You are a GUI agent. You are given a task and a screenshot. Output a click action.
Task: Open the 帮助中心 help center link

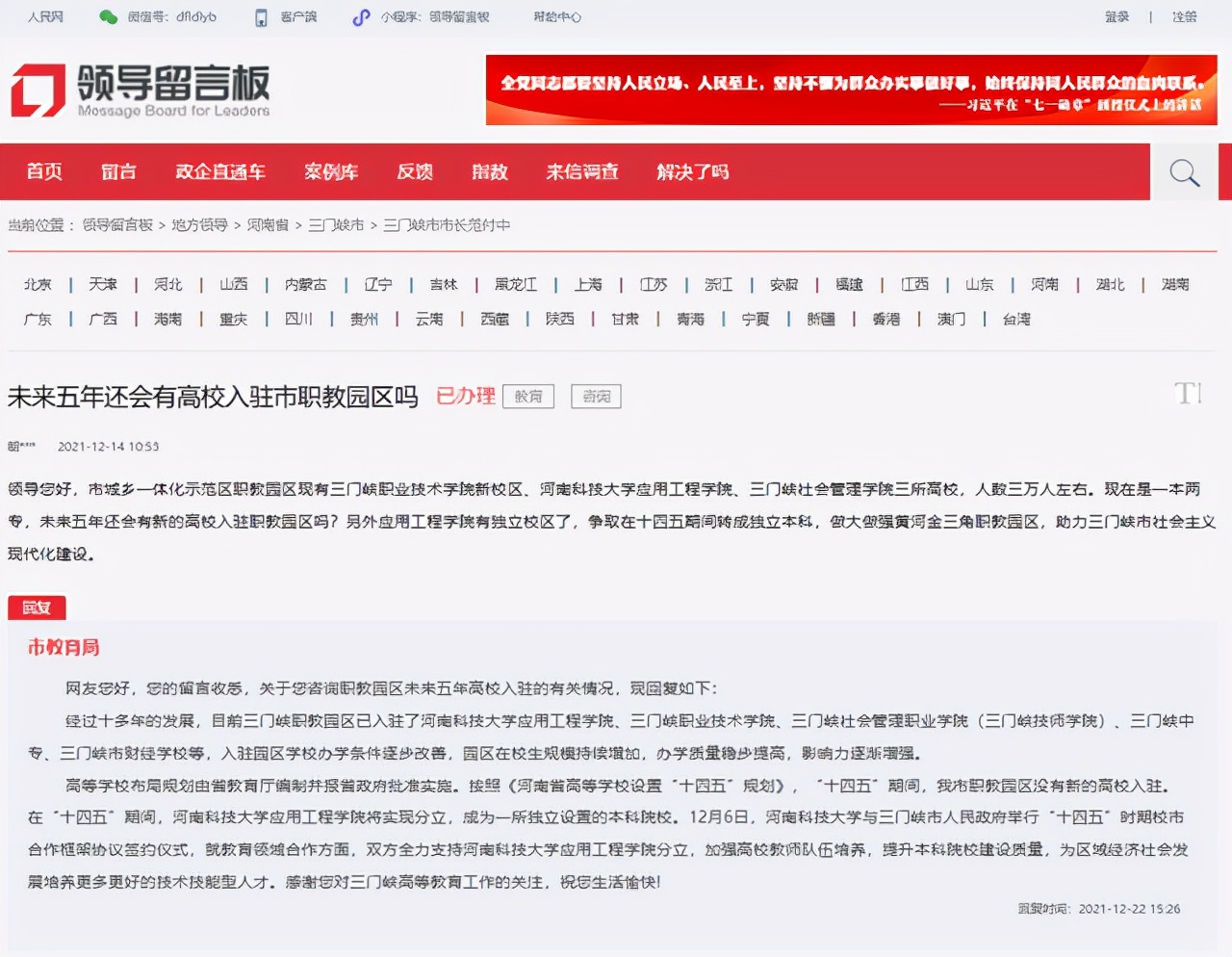click(556, 16)
